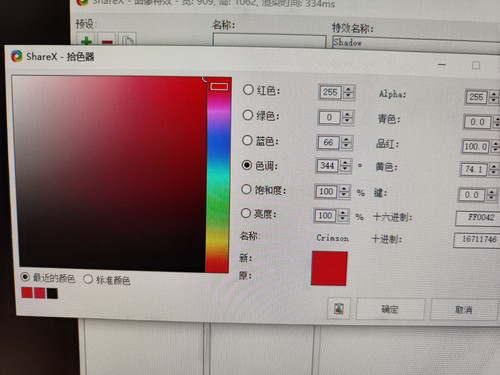The width and height of the screenshot is (500, 375).
Task: Select the 红色 (red) radio button
Action: tap(248, 90)
